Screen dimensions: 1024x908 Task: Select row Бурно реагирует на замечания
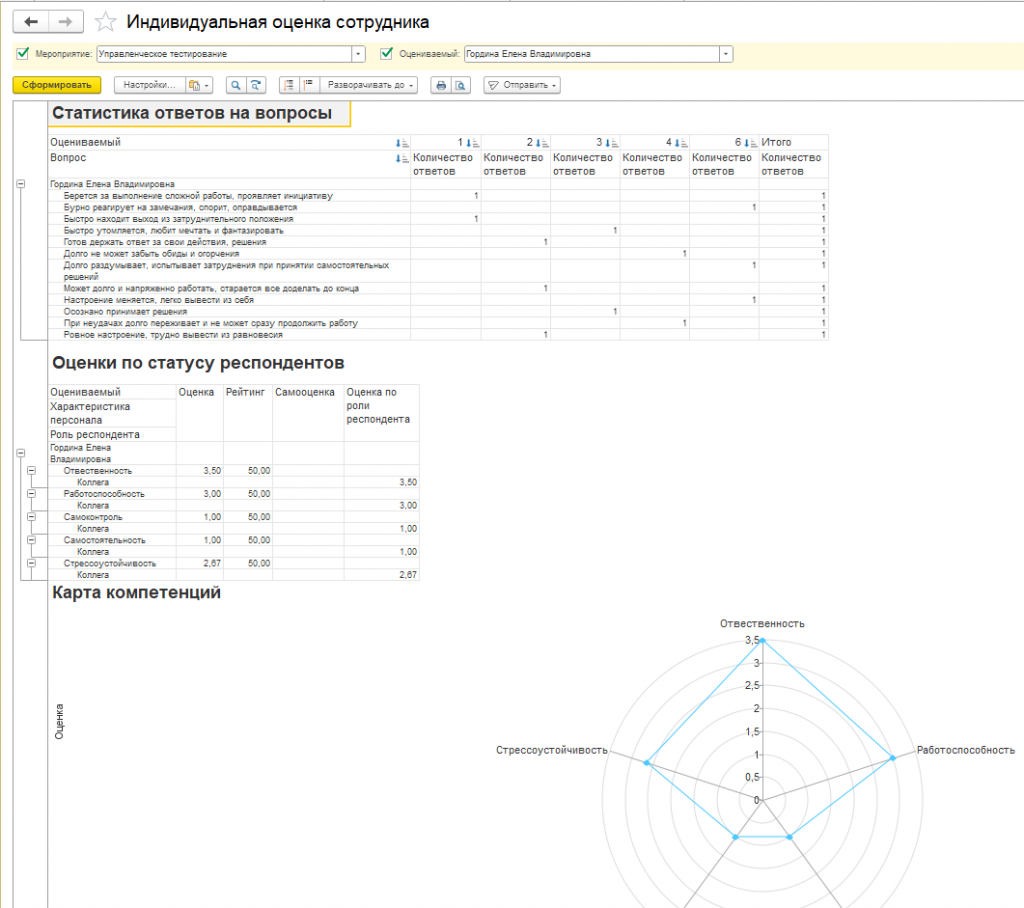pyautogui.click(x=439, y=208)
